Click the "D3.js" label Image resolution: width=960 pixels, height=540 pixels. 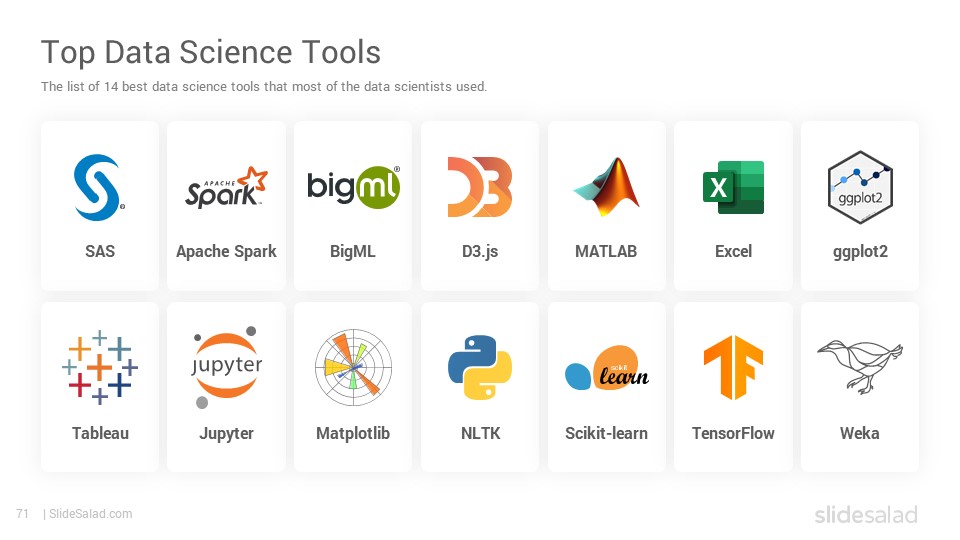coord(480,252)
